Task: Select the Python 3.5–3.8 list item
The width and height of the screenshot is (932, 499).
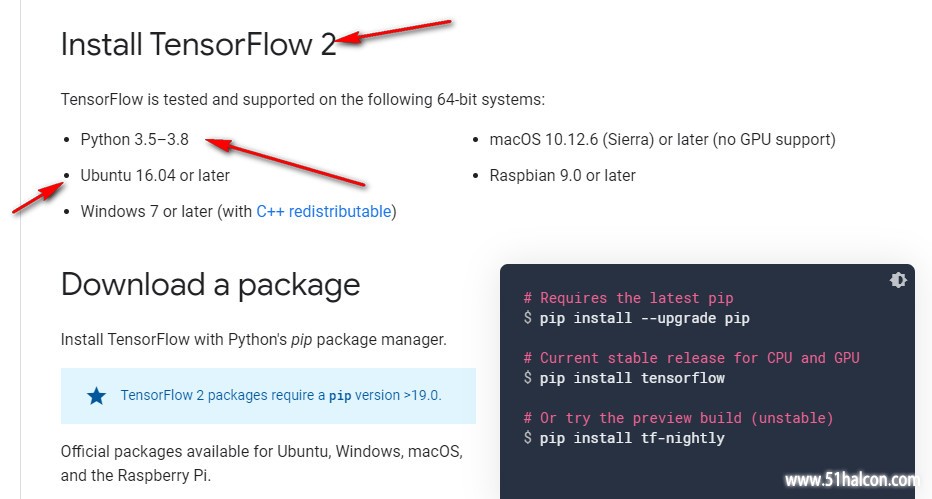Action: pos(134,140)
